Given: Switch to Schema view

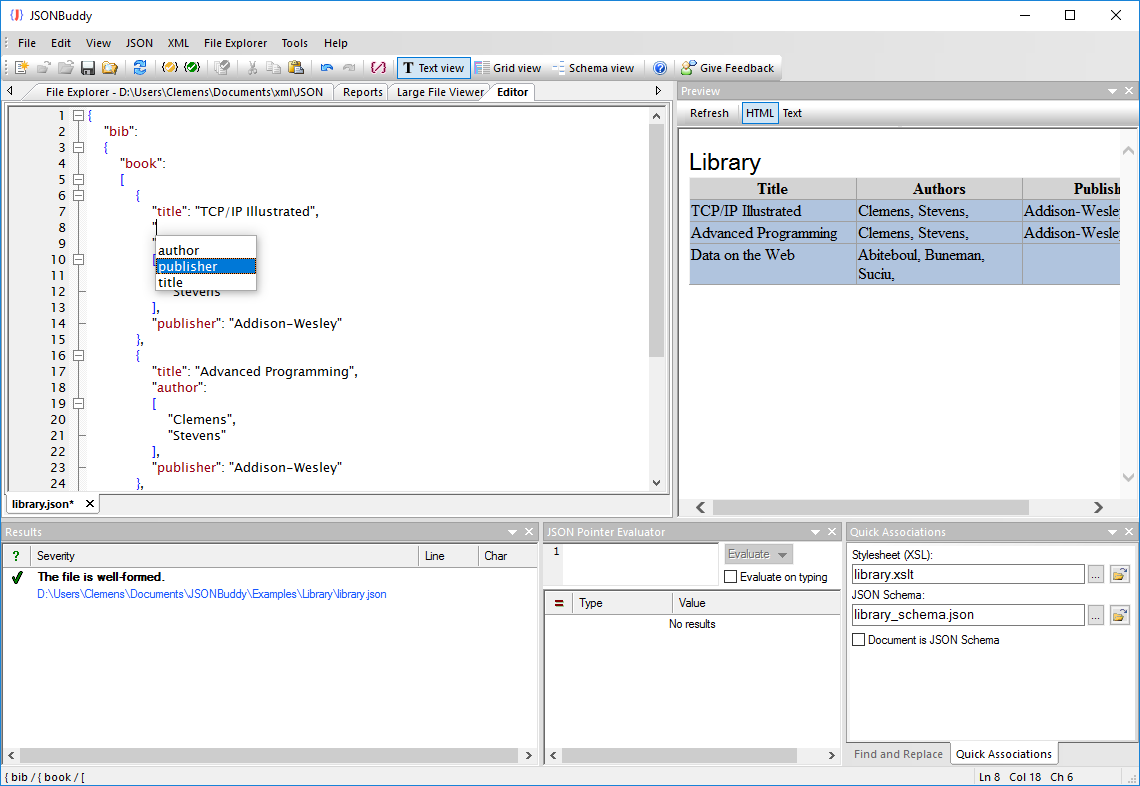Looking at the screenshot, I should [x=593, y=68].
